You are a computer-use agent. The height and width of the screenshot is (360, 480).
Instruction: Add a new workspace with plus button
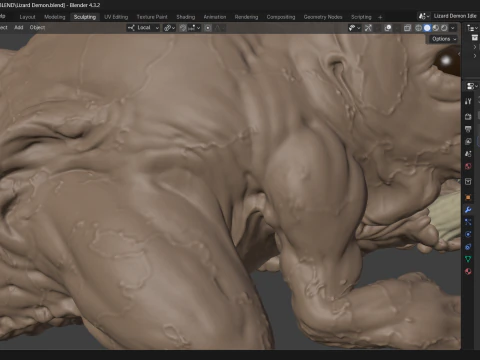point(380,17)
